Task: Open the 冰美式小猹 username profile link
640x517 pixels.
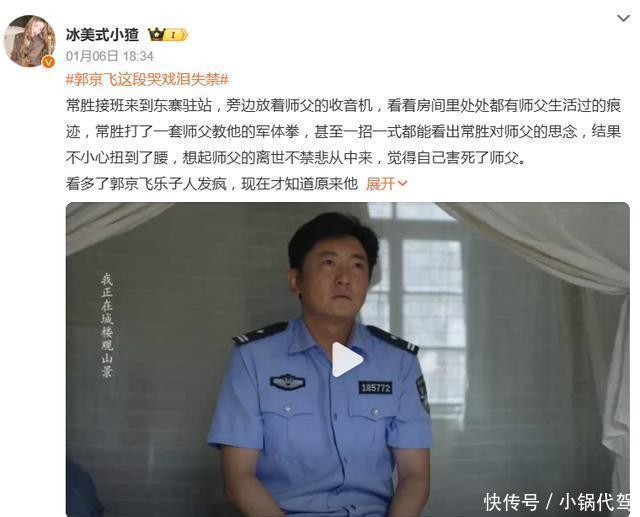Action: [x=102, y=35]
